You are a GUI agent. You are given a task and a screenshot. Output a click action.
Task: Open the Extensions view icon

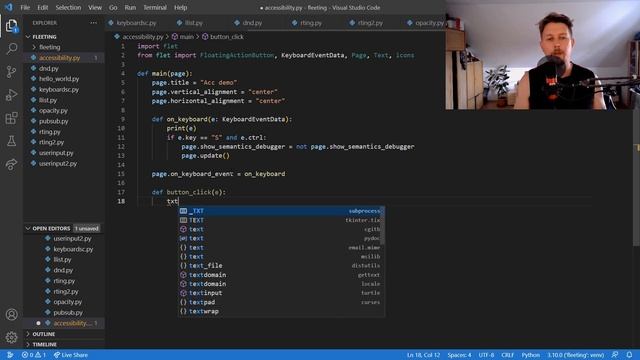coord(11,118)
